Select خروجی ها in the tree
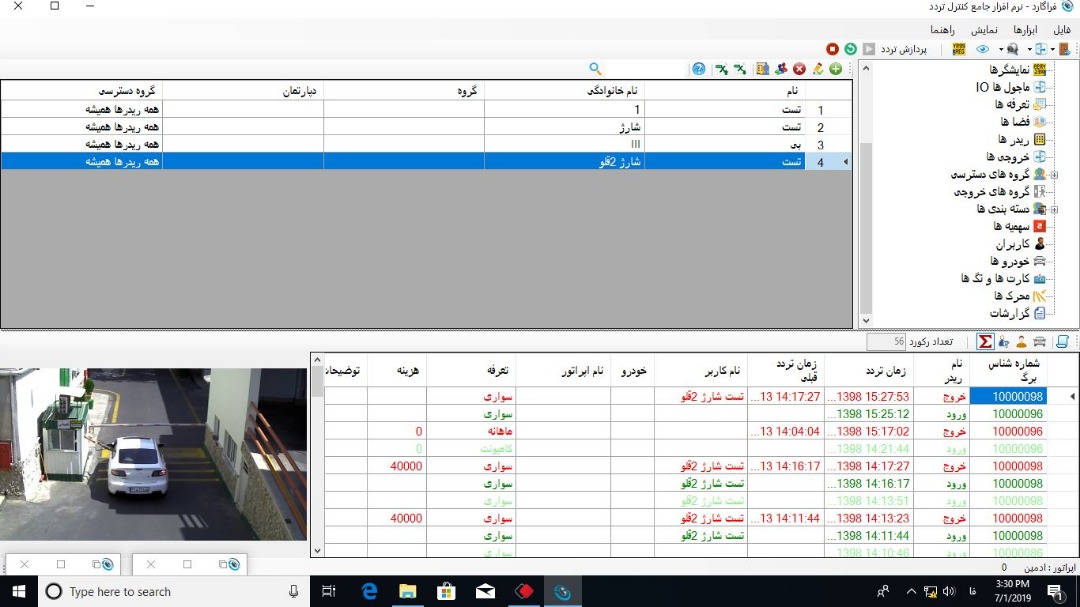This screenshot has height=607, width=1080. coord(1008,156)
